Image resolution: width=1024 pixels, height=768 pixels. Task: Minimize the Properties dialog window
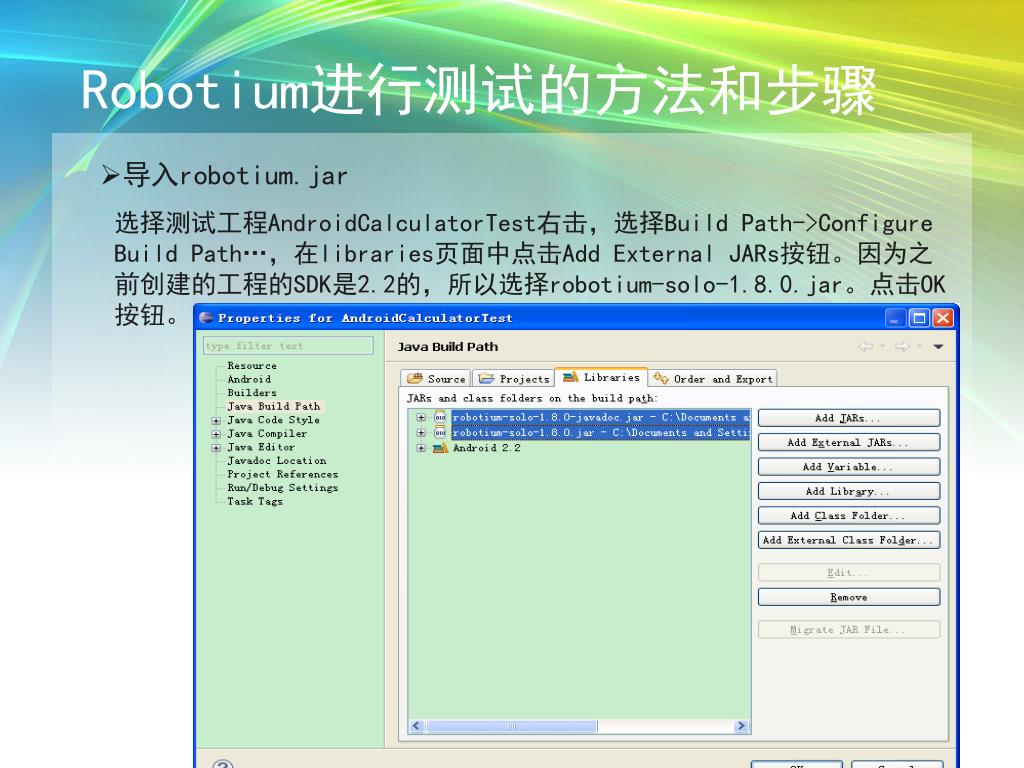coord(895,318)
